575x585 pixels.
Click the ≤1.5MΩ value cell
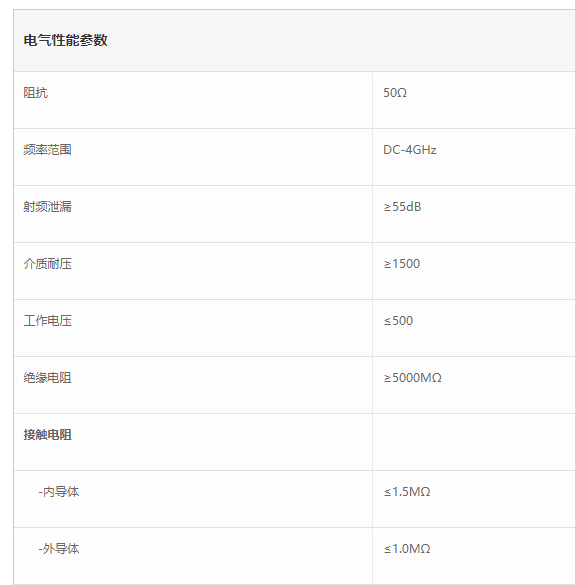coord(474,499)
